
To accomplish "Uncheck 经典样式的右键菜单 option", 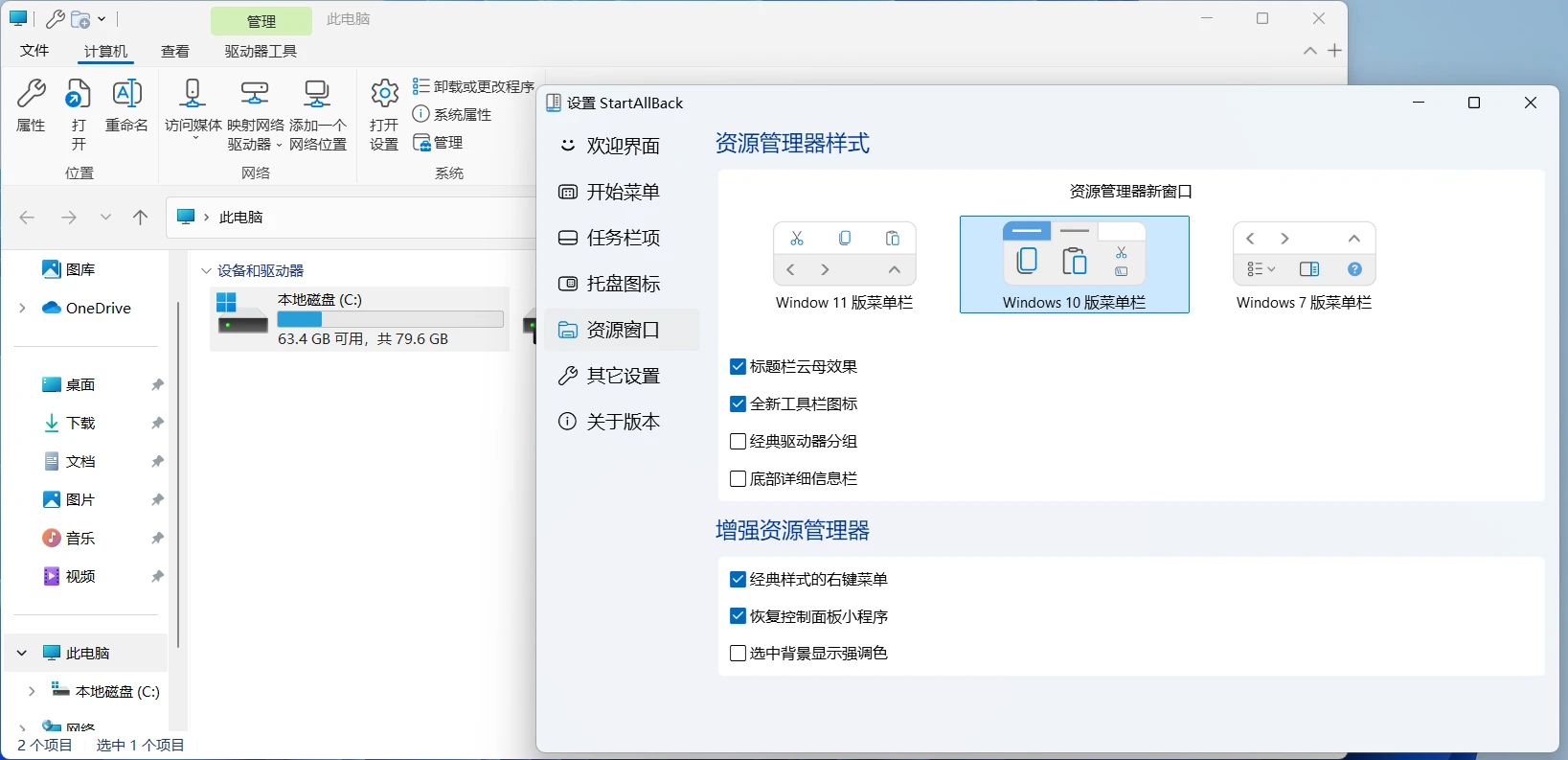I will point(738,580).
